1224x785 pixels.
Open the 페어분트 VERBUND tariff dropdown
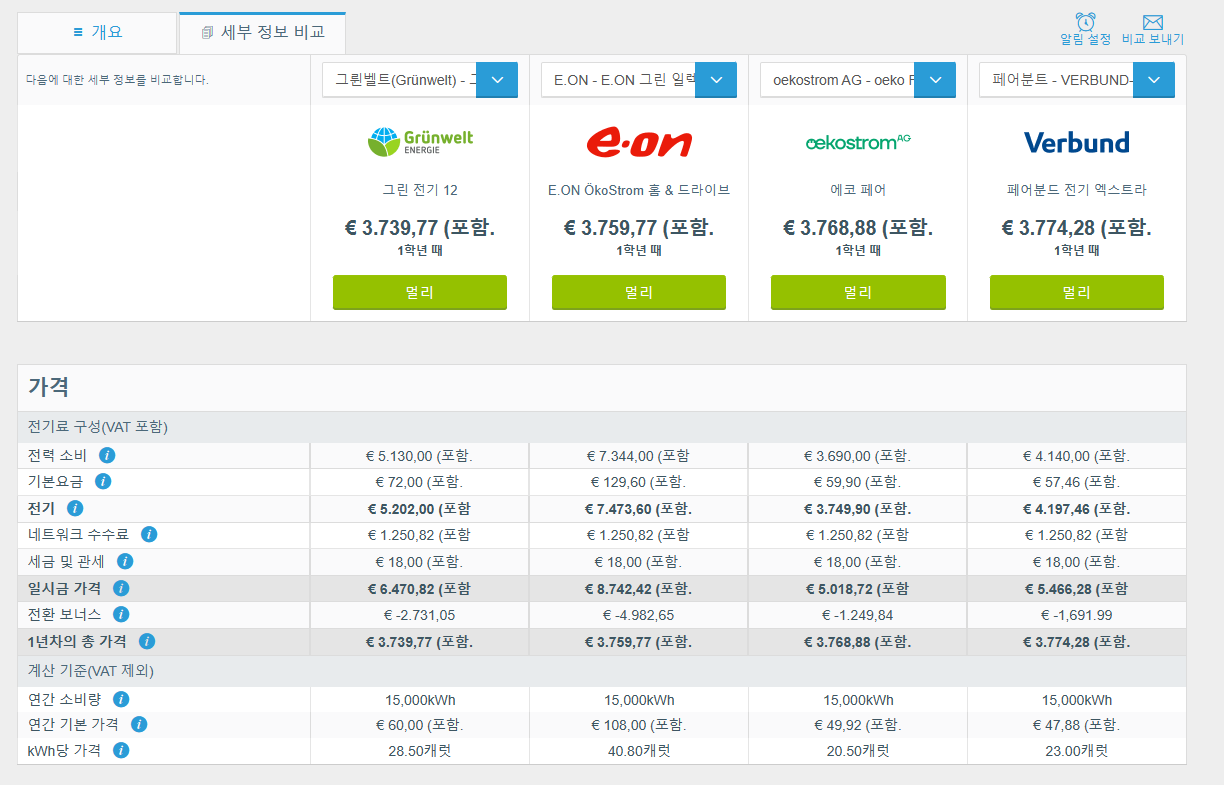click(x=1077, y=80)
